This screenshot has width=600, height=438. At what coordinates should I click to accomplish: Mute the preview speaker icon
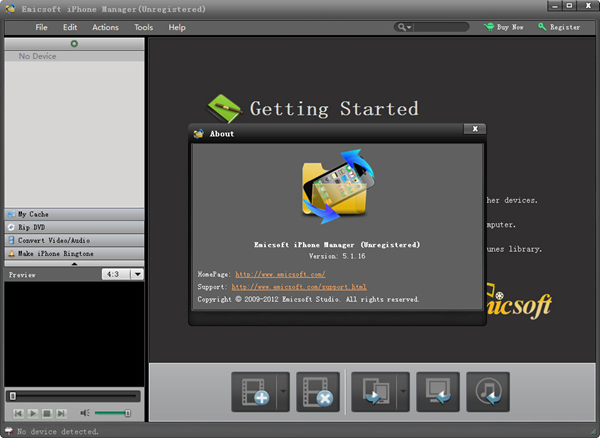[x=85, y=413]
